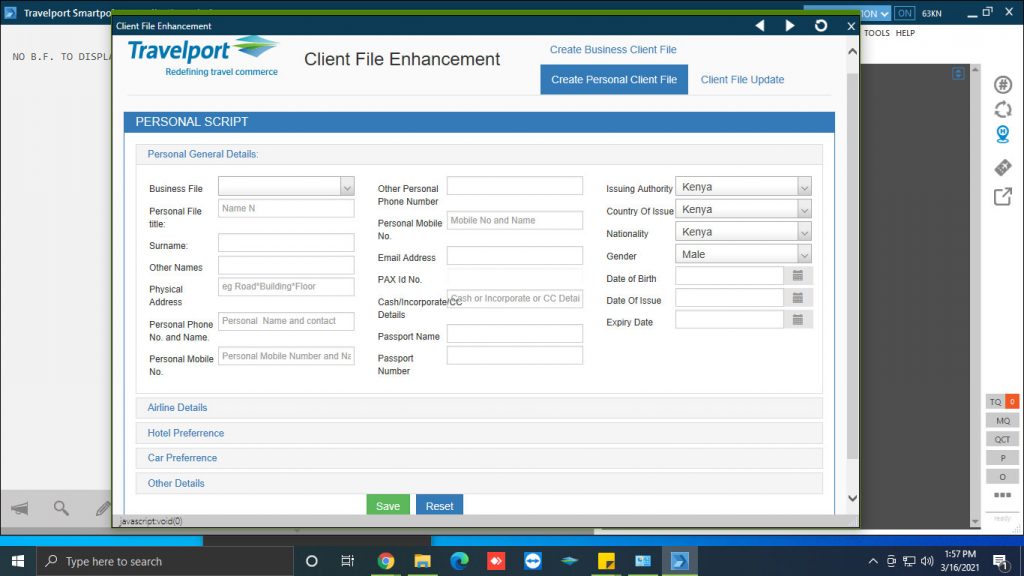The width and height of the screenshot is (1024, 576).
Task: Refresh the Client File Enhancement dialog
Action: coord(821,25)
